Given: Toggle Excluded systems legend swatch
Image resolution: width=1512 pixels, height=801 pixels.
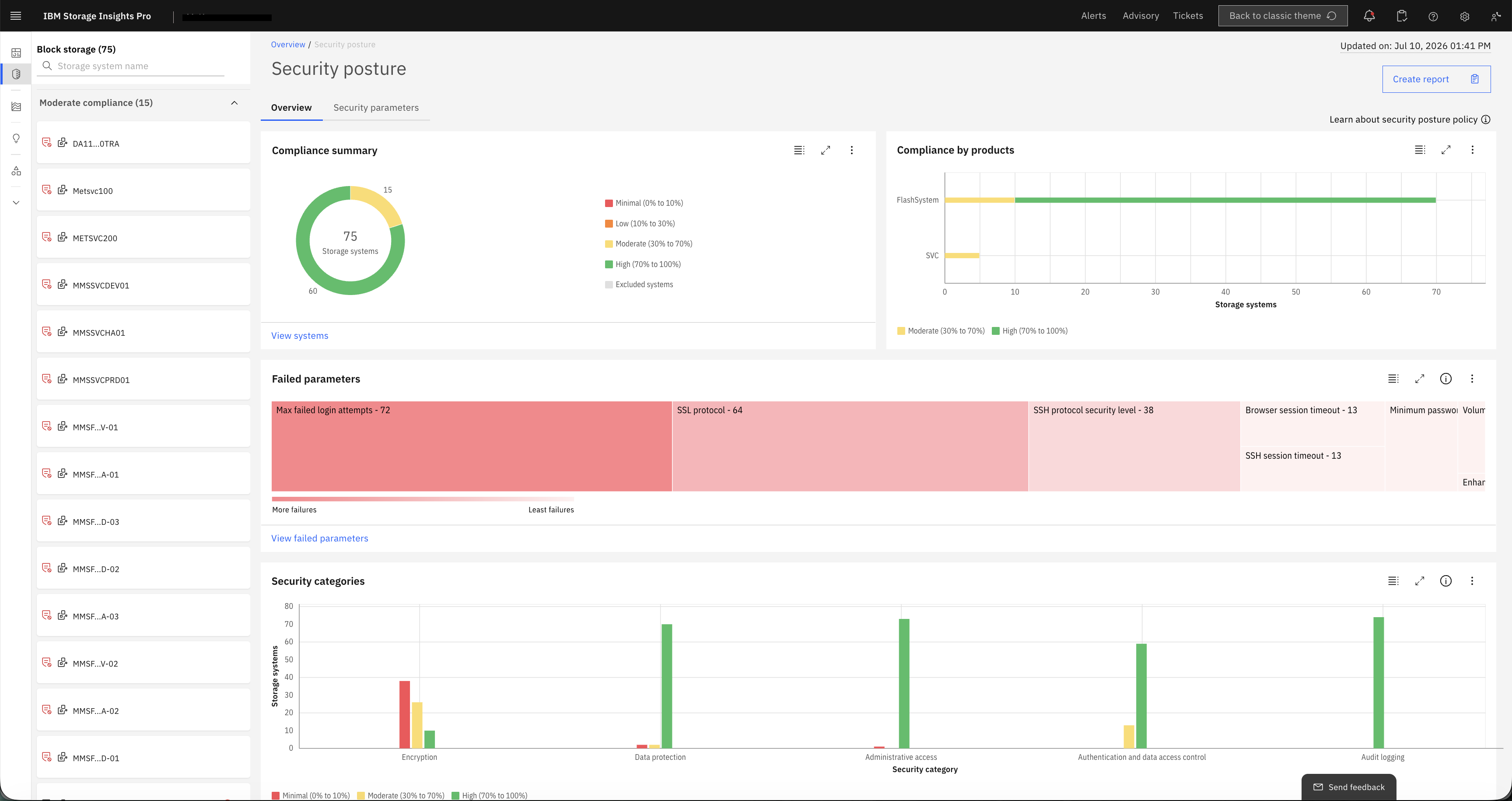Looking at the screenshot, I should 609,285.
